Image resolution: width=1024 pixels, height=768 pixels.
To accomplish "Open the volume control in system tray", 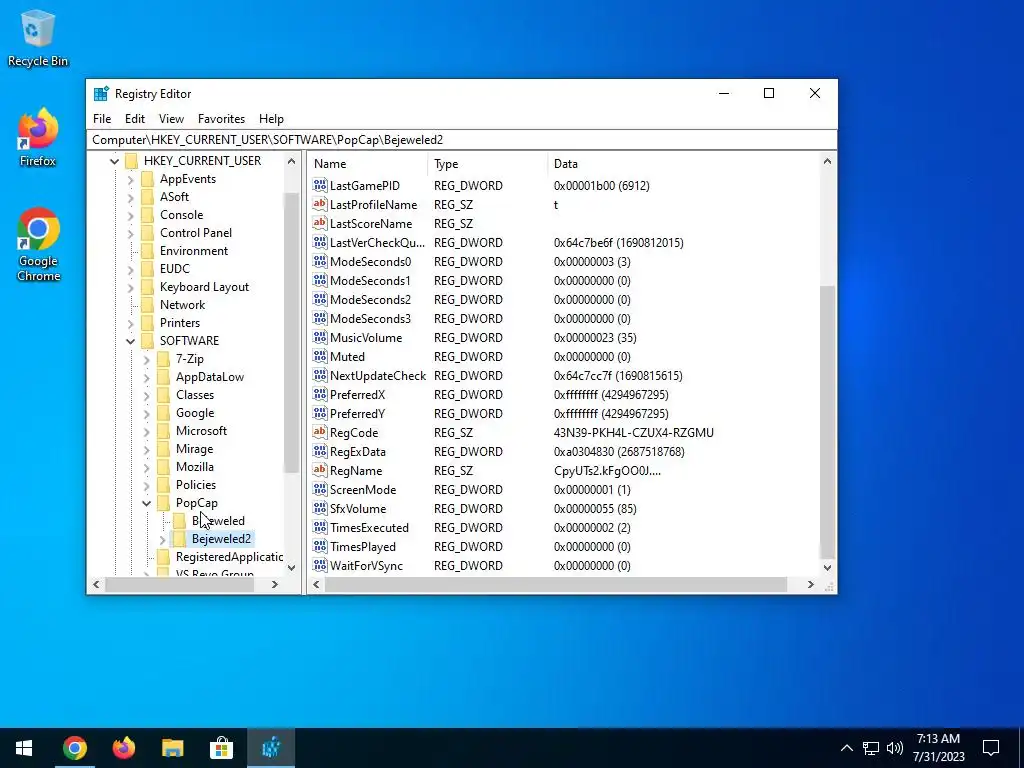I will coord(895,748).
